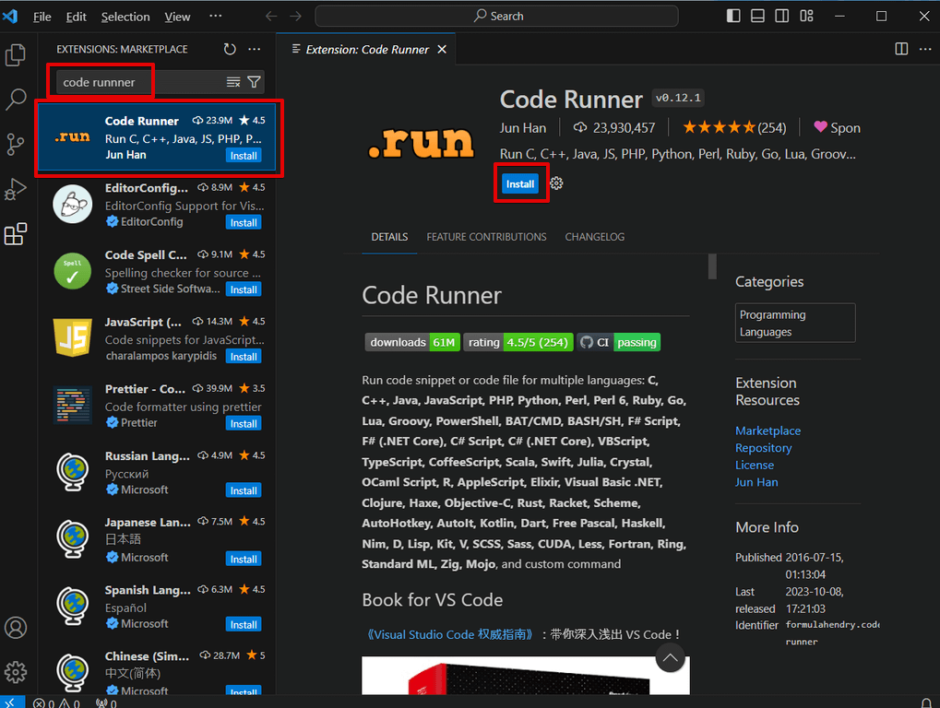Image resolution: width=940 pixels, height=708 pixels.
Task: Switch to the Changelog tab
Action: click(594, 237)
